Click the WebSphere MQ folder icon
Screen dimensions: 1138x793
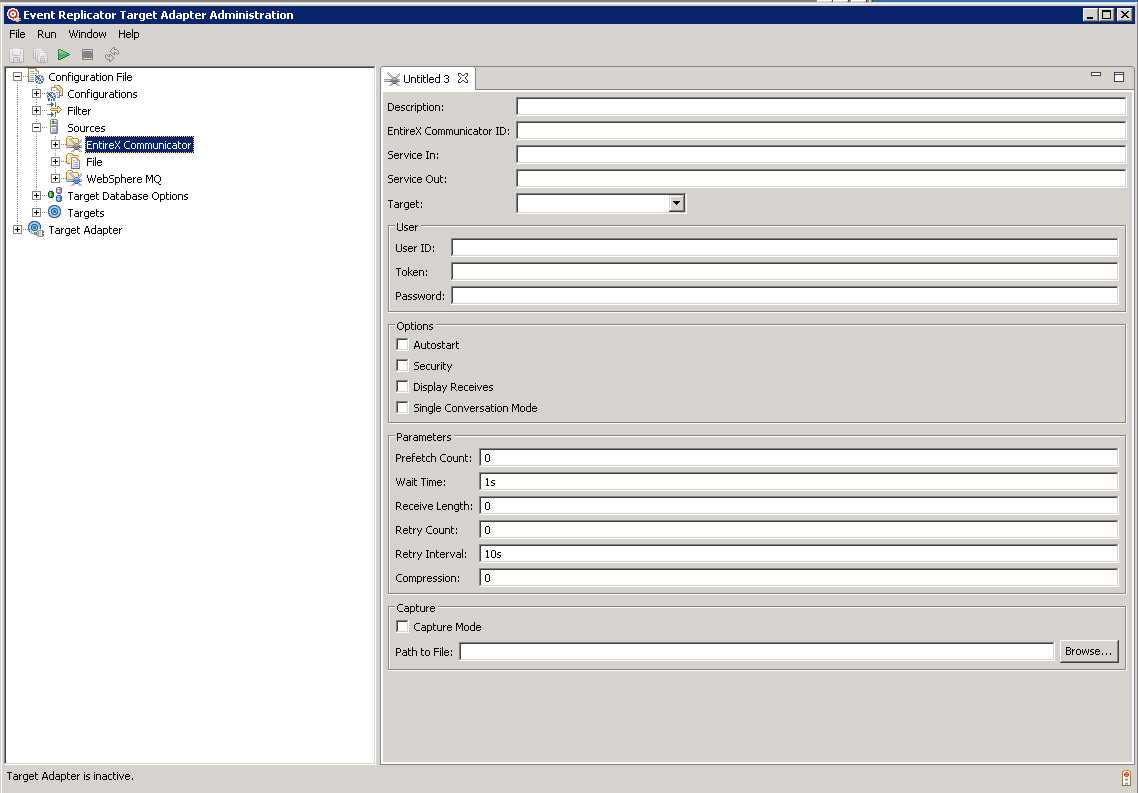coord(73,179)
